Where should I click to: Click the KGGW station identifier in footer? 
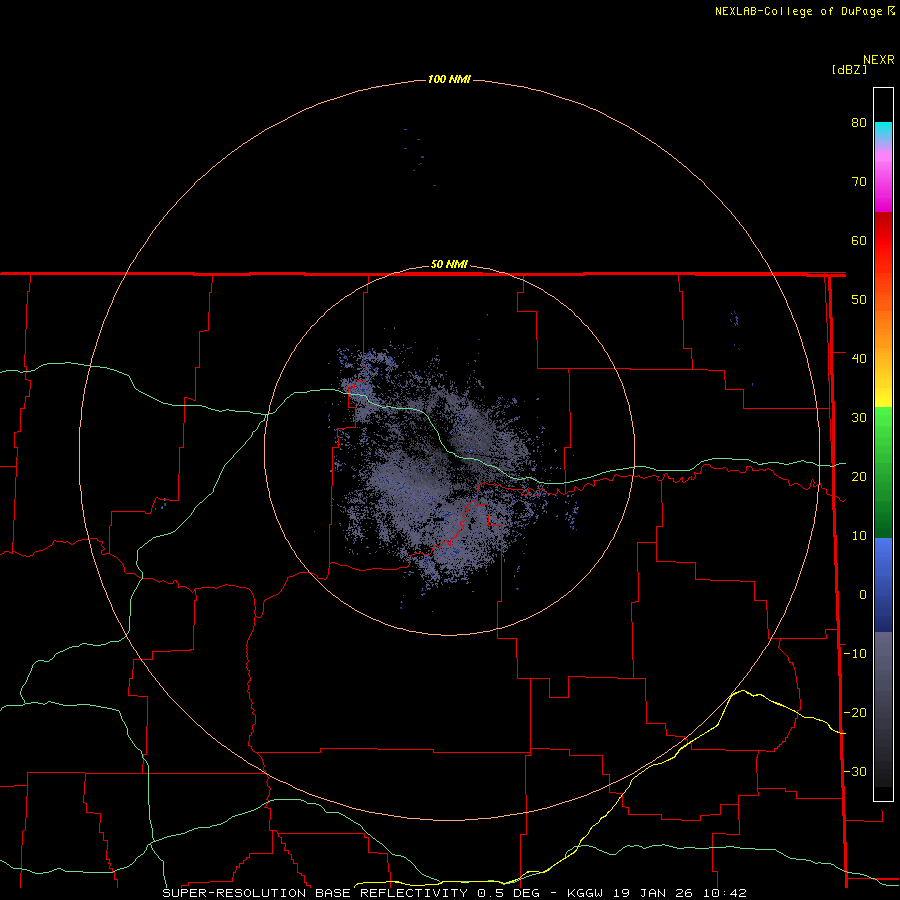pos(585,893)
